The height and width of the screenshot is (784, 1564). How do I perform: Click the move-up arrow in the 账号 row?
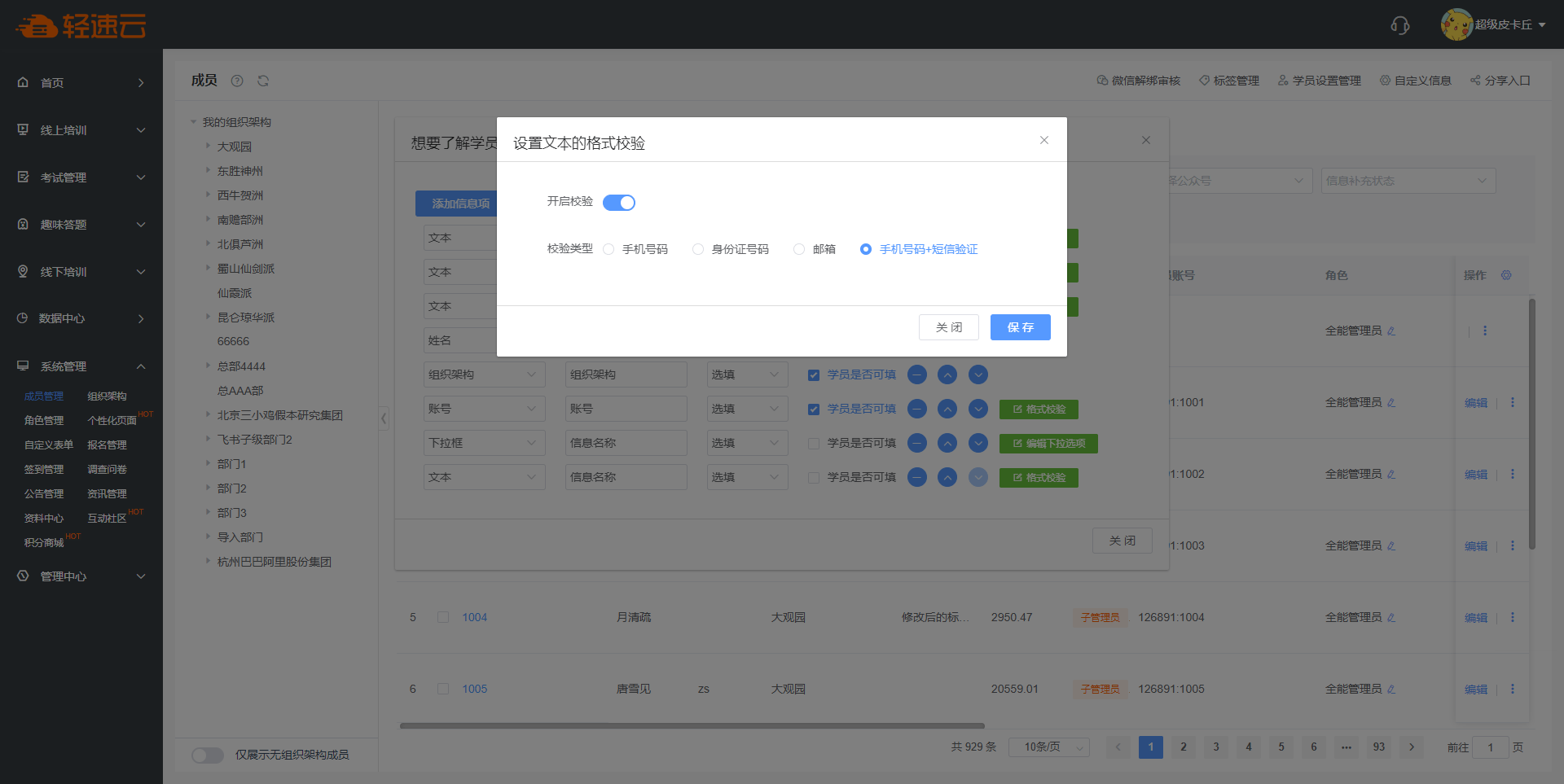click(x=947, y=409)
